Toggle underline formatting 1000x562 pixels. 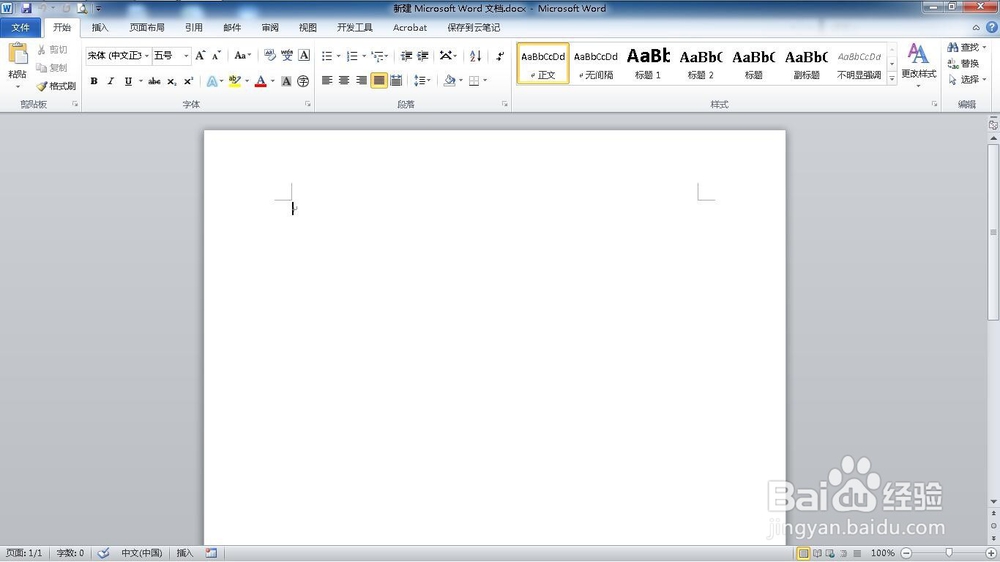coord(128,81)
